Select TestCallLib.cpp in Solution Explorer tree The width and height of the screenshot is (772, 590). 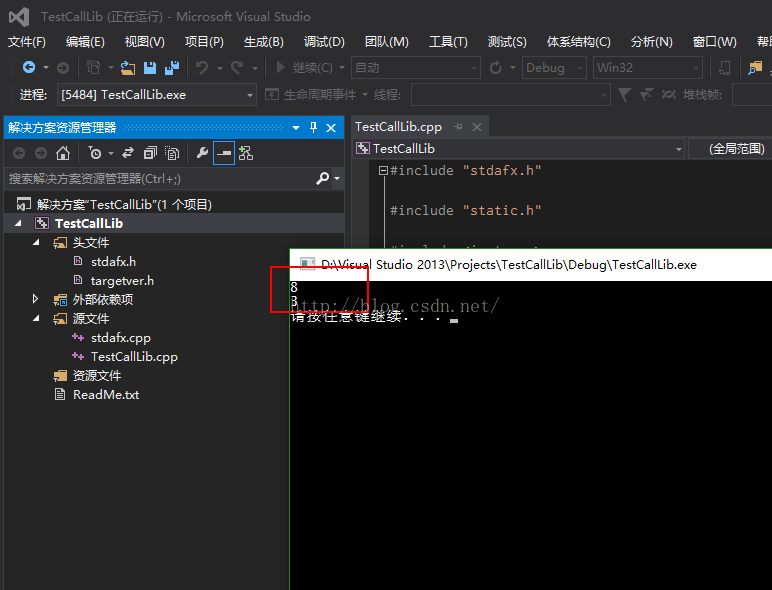pyautogui.click(x=134, y=357)
